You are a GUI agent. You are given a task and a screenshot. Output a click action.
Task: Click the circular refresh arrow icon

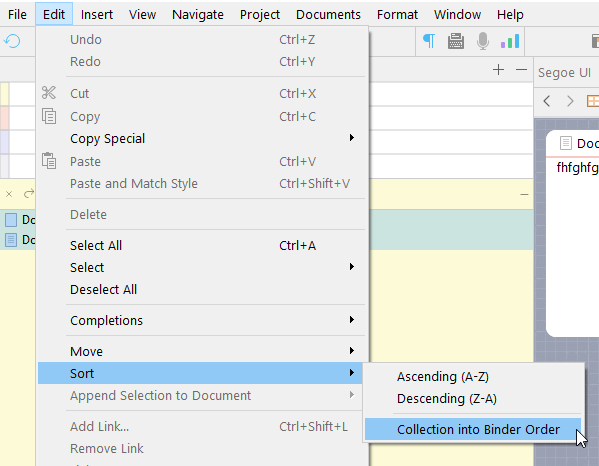pos(12,41)
